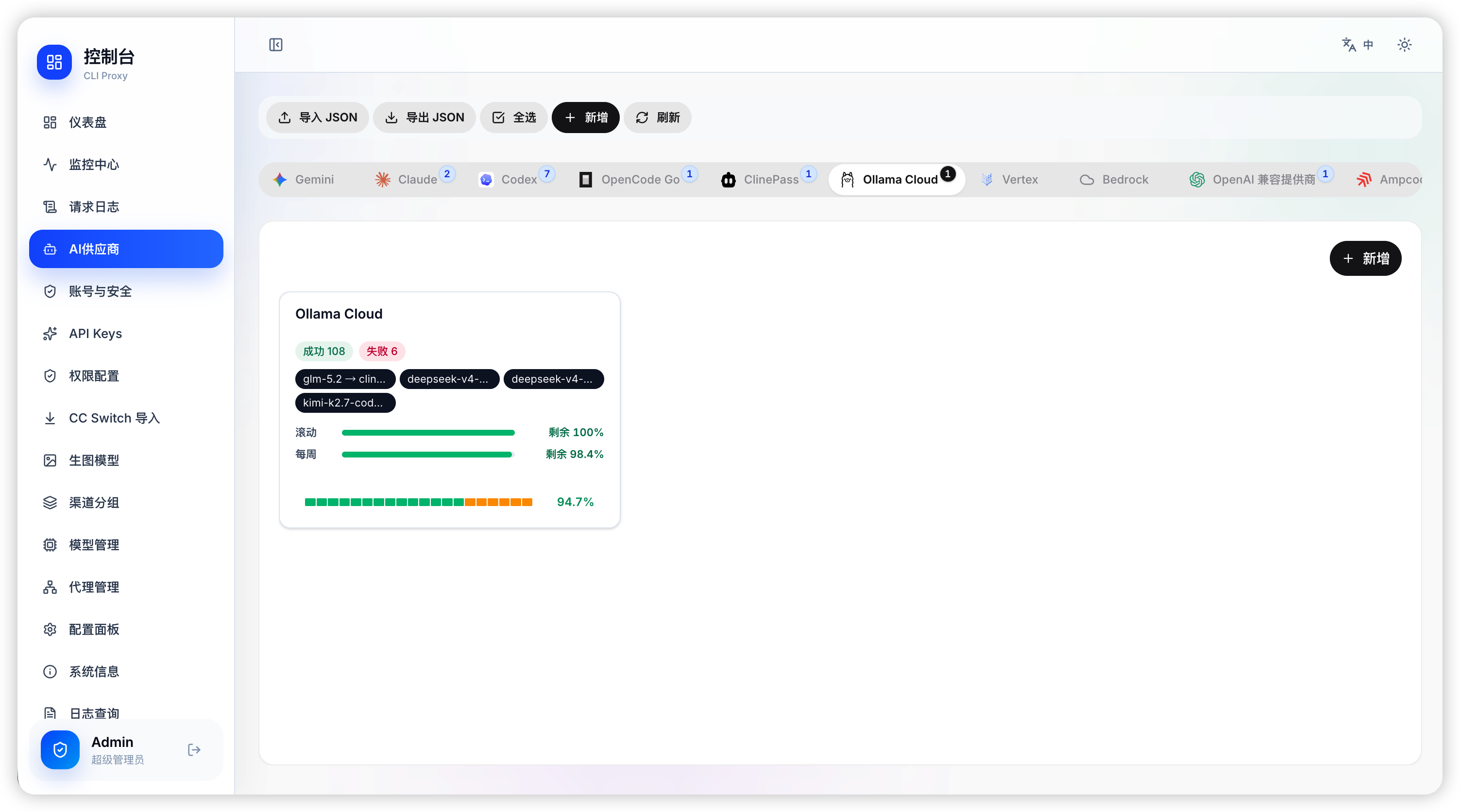Toggle the light/dark theme sun icon
1460x812 pixels.
pos(1404,45)
